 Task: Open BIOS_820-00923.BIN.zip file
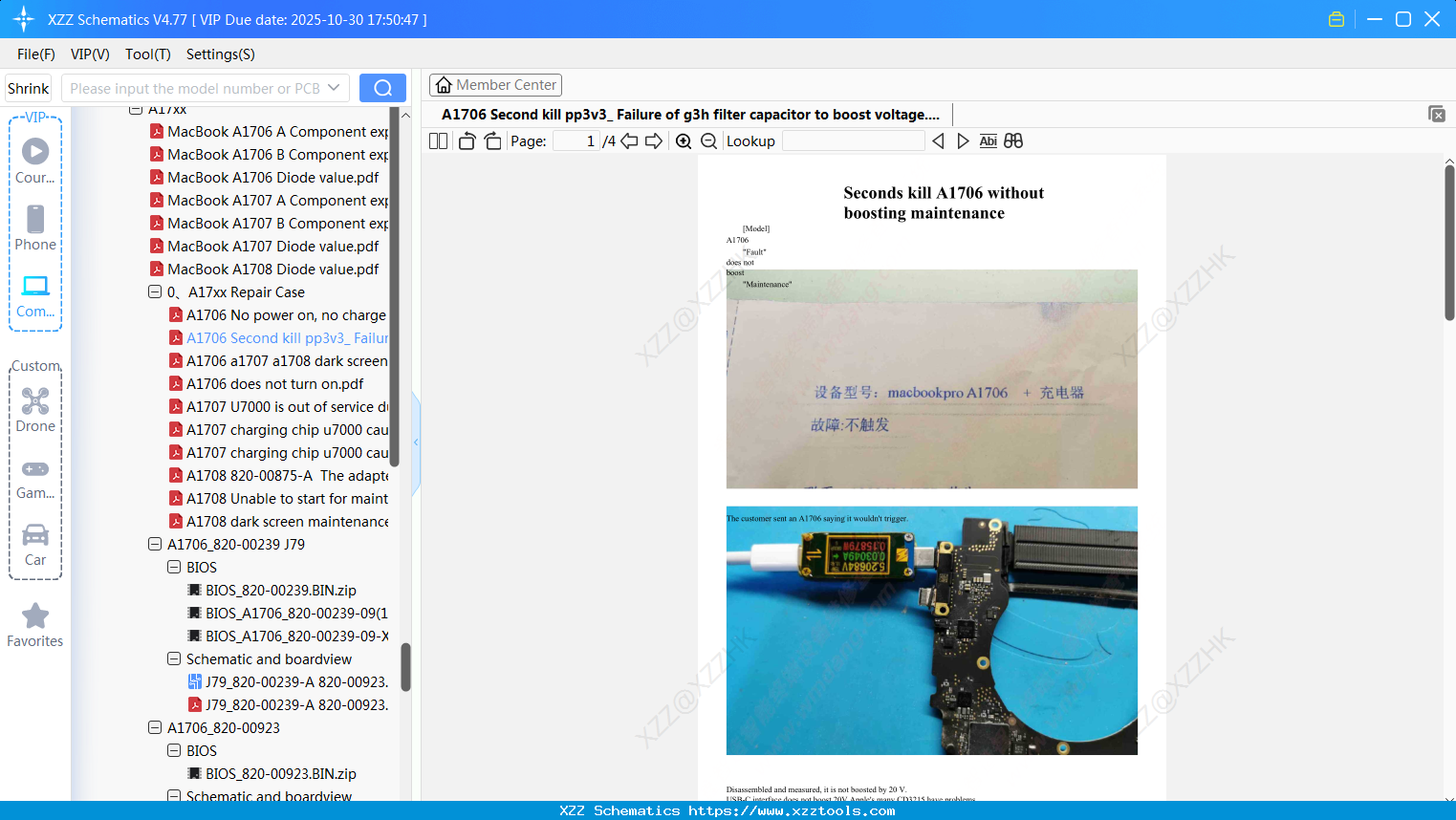272,773
